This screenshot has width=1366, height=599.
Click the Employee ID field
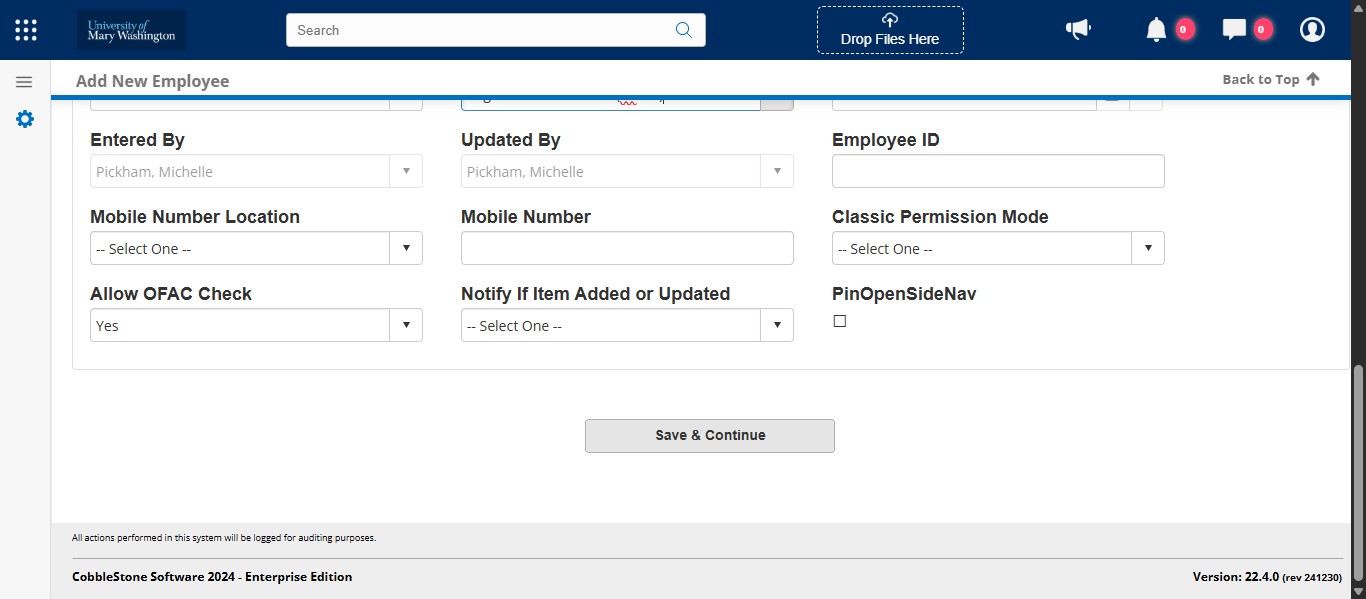[998, 171]
